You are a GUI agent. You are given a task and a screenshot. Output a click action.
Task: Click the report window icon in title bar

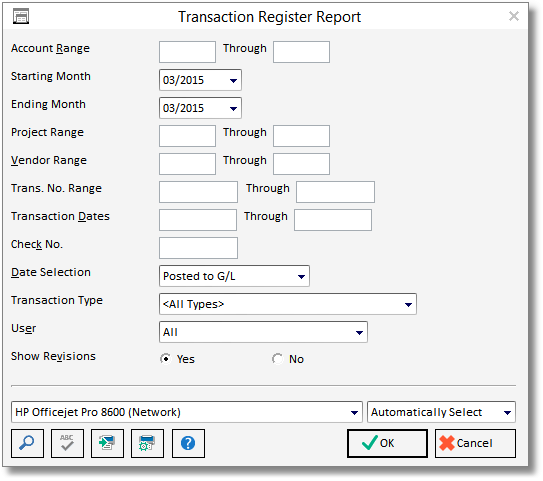coord(21,17)
